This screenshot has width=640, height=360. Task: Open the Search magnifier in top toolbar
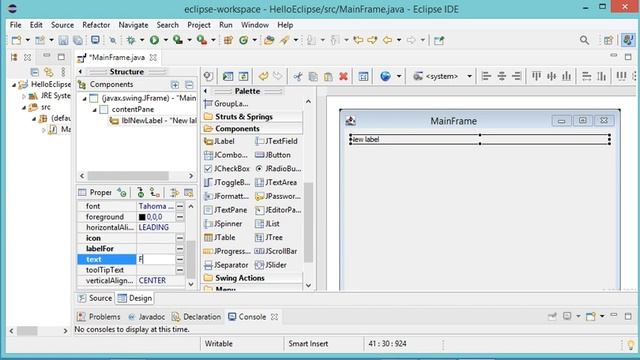click(x=584, y=40)
